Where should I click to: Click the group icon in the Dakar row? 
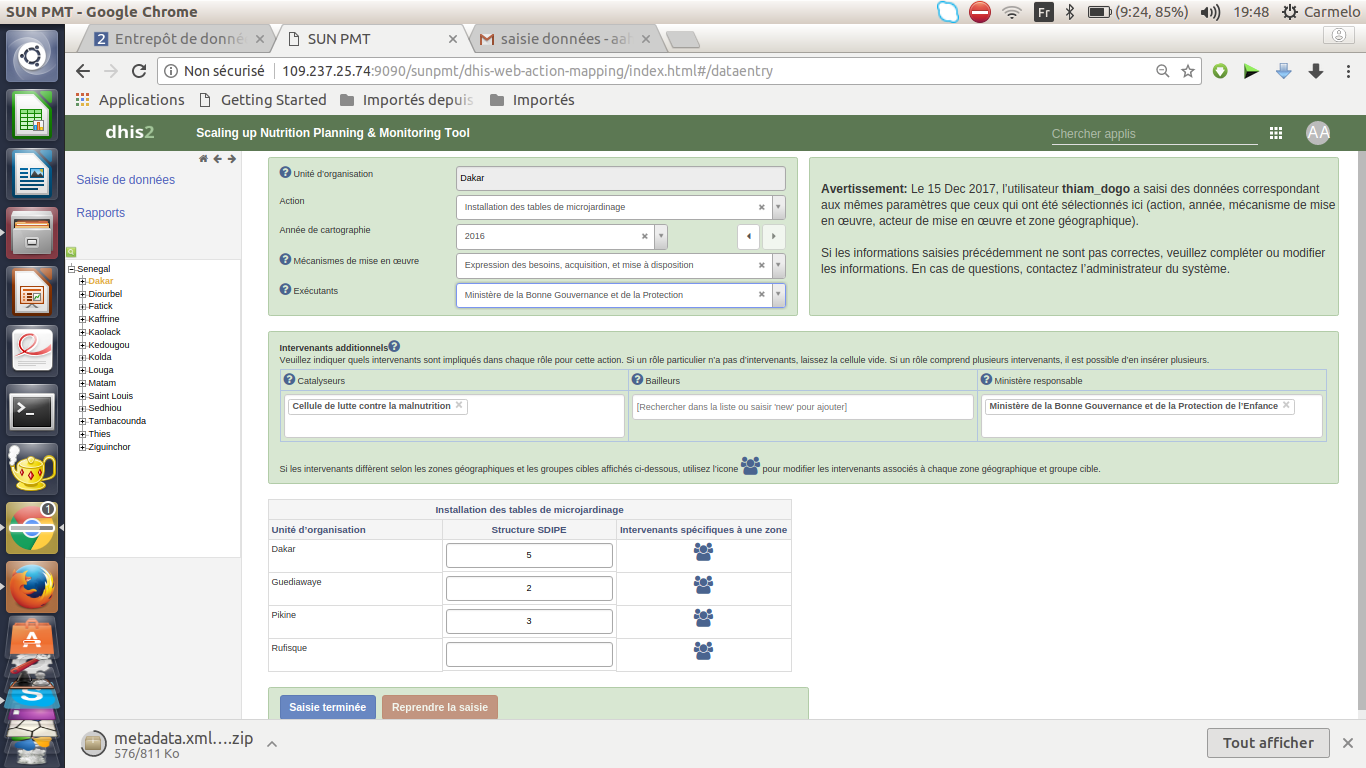click(703, 552)
